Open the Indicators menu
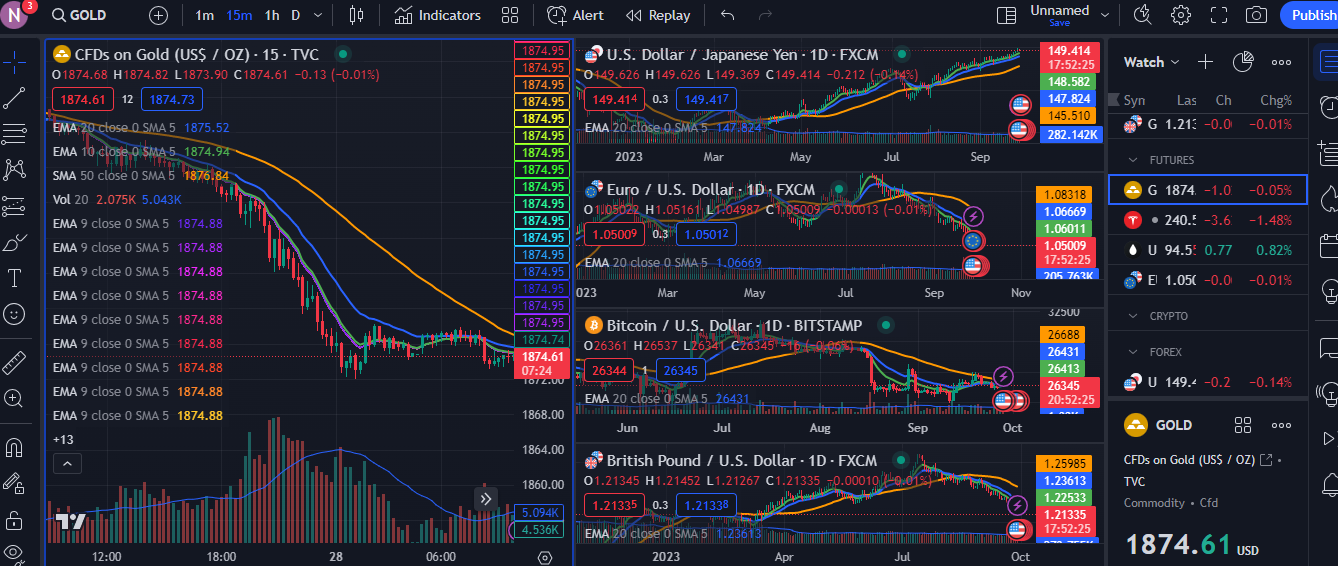1338x566 pixels. coord(437,15)
